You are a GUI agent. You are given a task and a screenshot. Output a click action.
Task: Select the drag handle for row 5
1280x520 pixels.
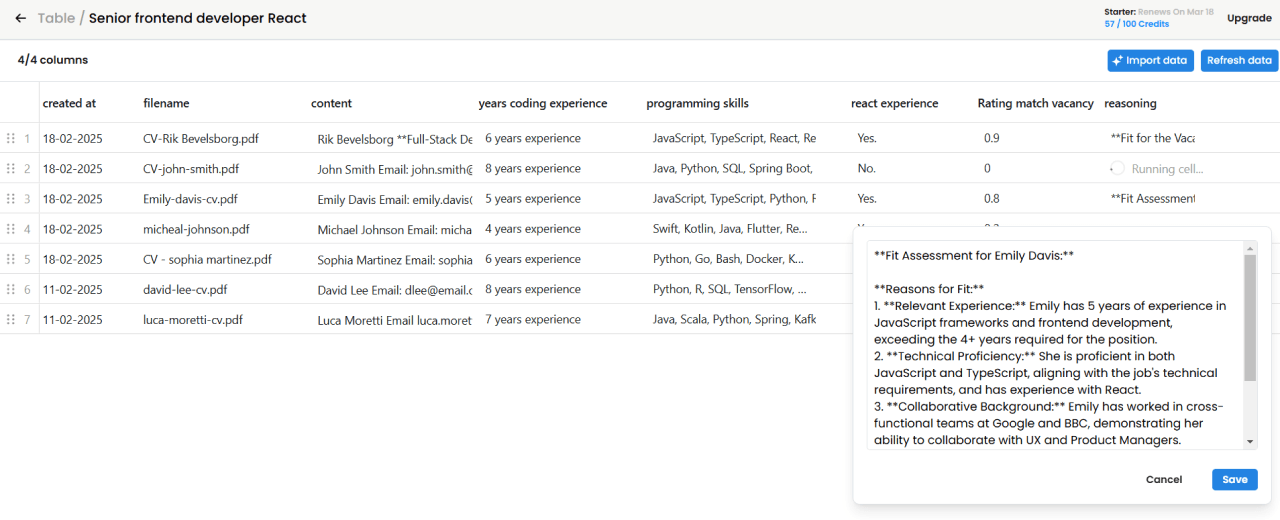(11, 259)
